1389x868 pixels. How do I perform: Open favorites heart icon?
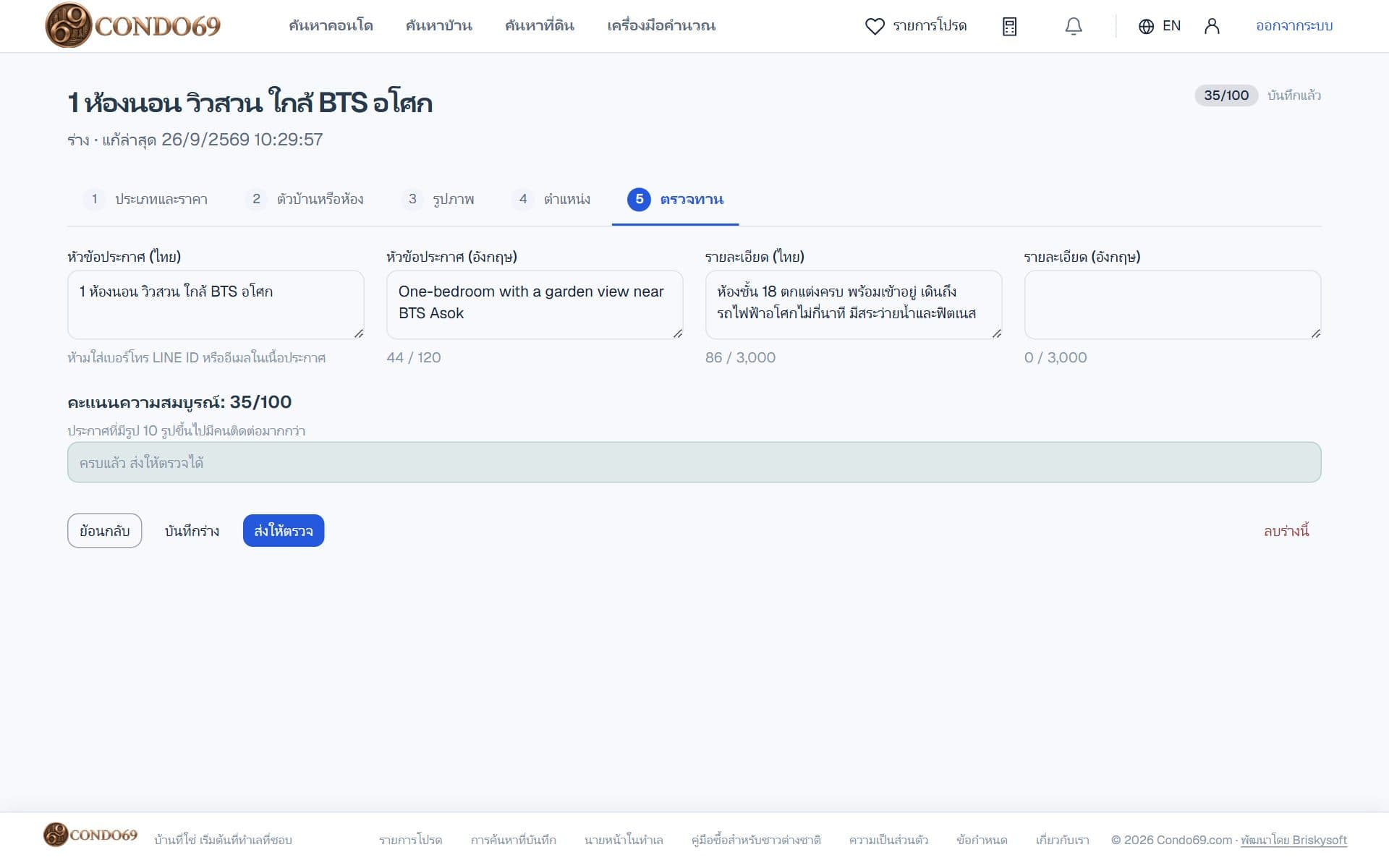(875, 26)
